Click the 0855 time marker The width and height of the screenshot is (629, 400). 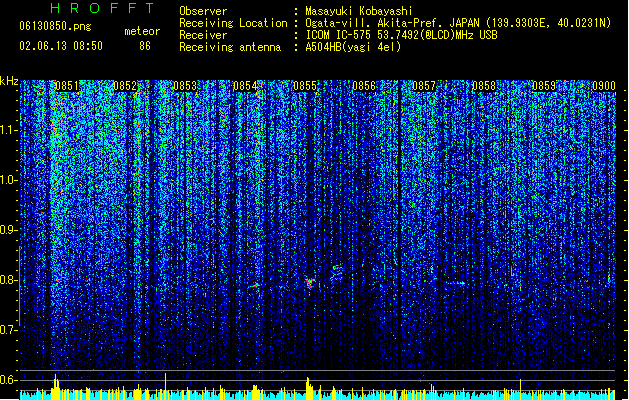(x=305, y=86)
